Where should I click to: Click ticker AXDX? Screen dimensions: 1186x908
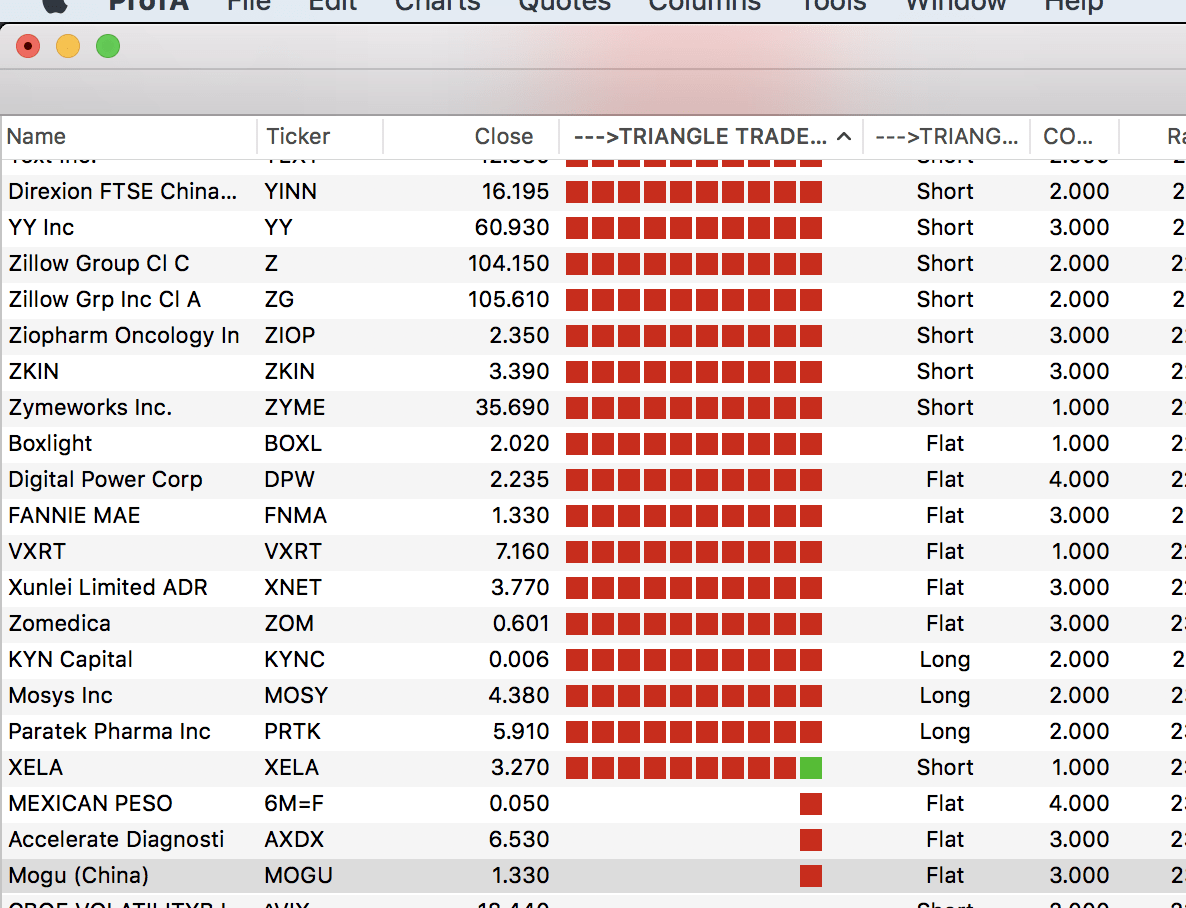coord(293,840)
